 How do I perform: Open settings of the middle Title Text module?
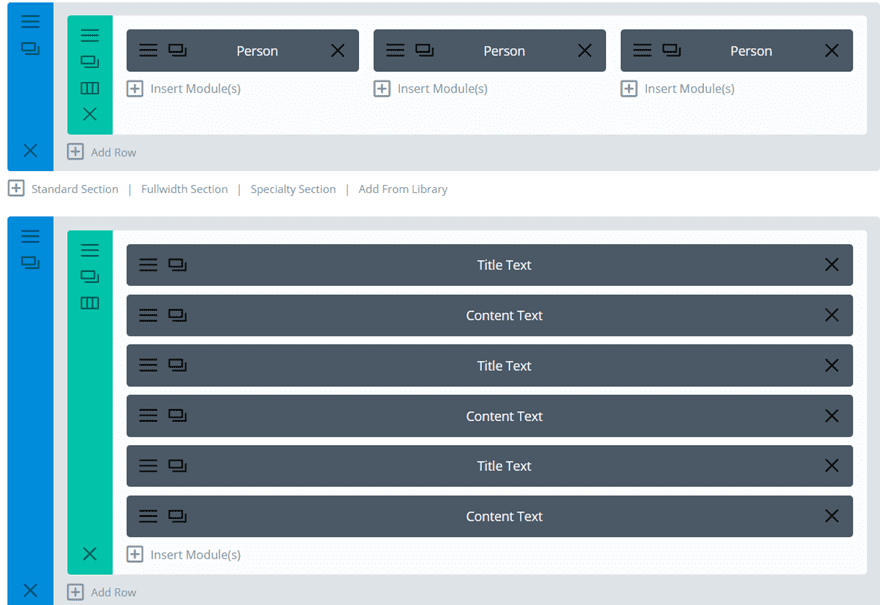[148, 365]
